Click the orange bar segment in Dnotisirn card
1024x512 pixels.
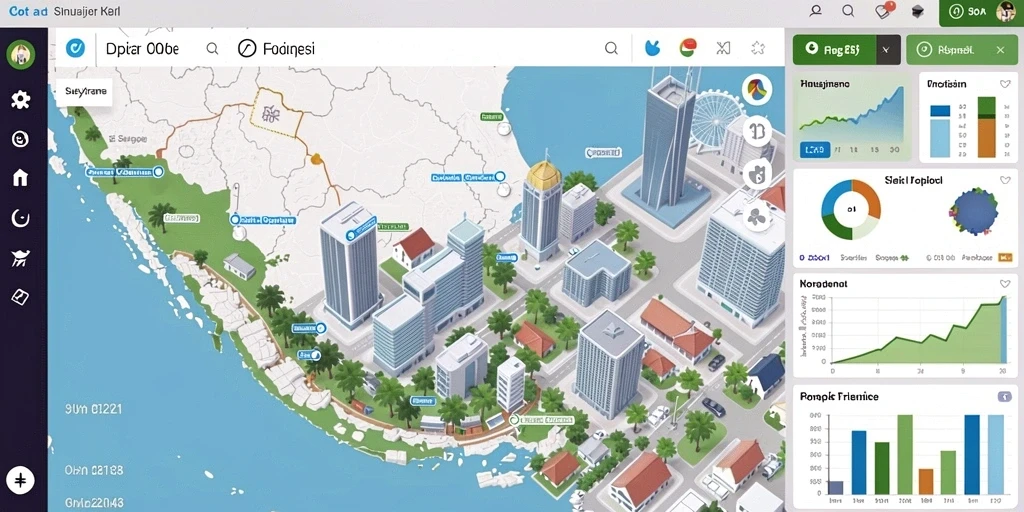pyautogui.click(x=986, y=138)
